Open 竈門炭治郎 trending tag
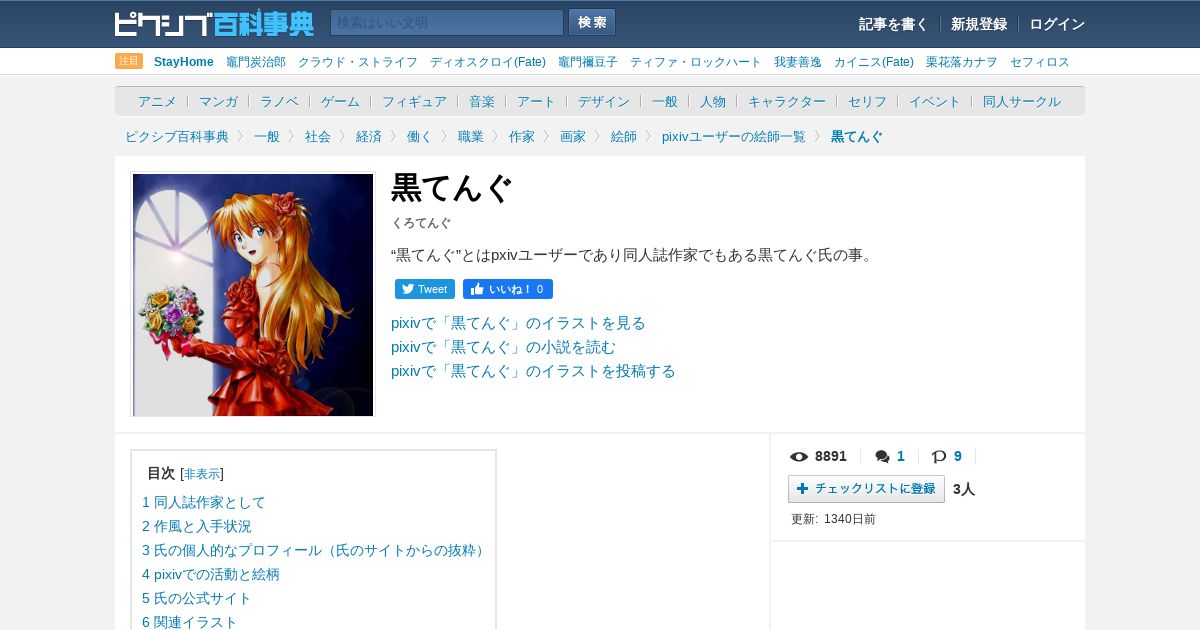The image size is (1200, 630). point(256,62)
